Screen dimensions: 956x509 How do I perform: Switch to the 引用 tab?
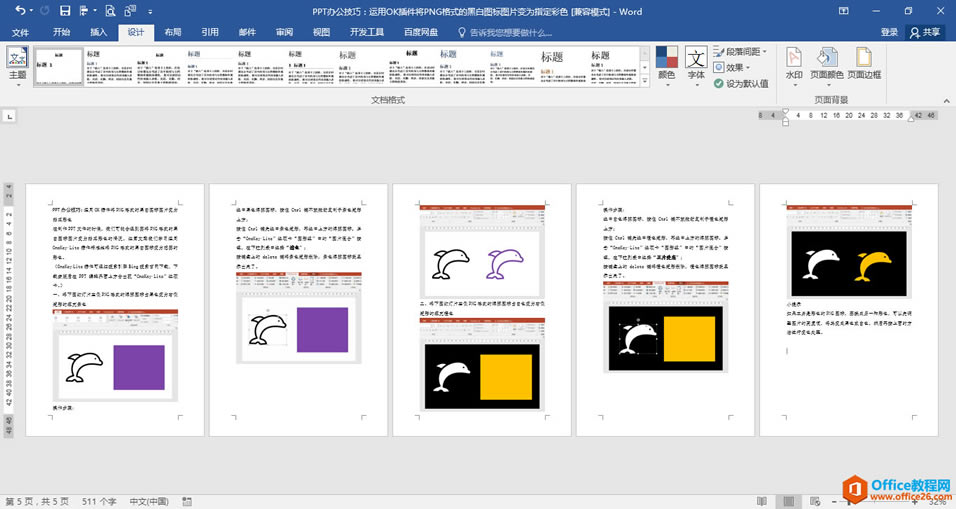pos(210,32)
